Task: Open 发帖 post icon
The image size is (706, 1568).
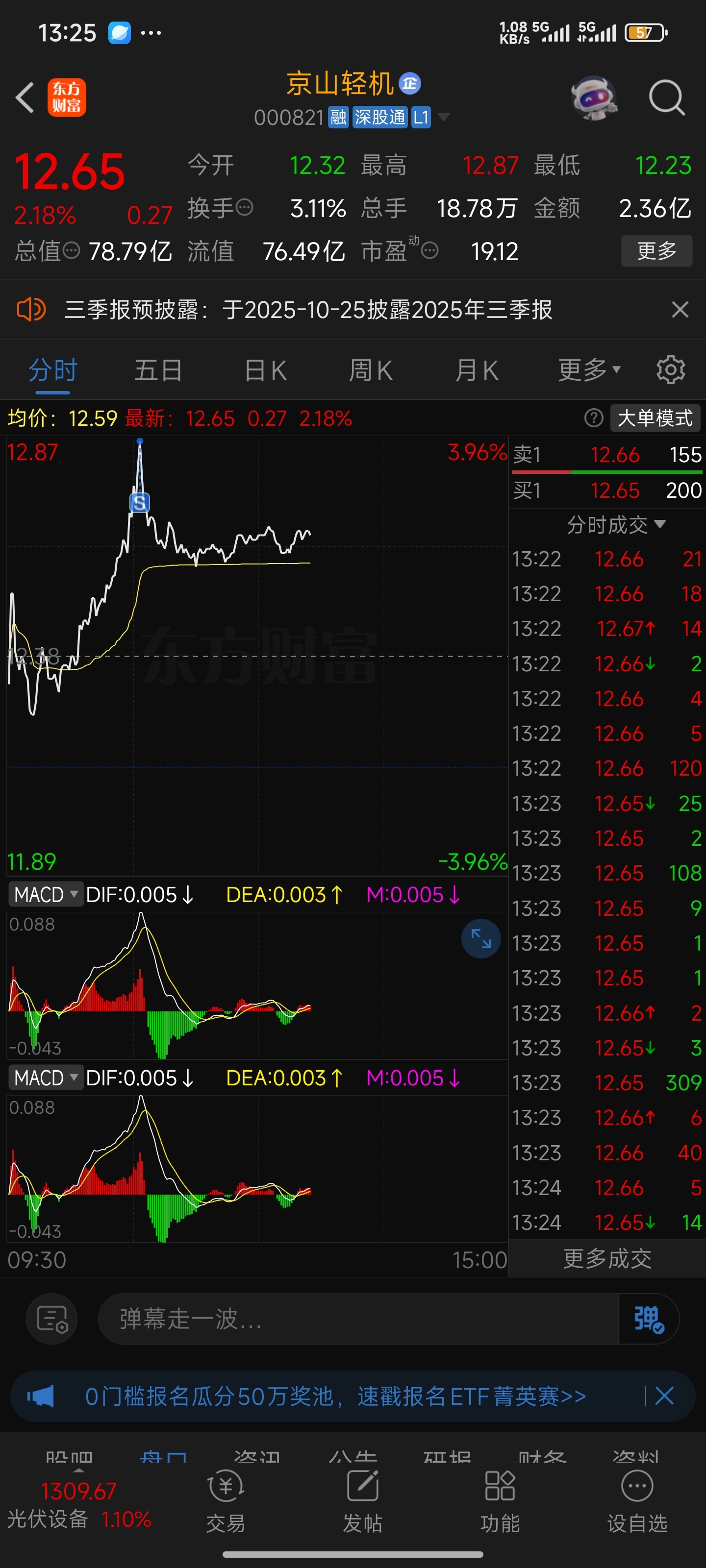Action: 362,1502
